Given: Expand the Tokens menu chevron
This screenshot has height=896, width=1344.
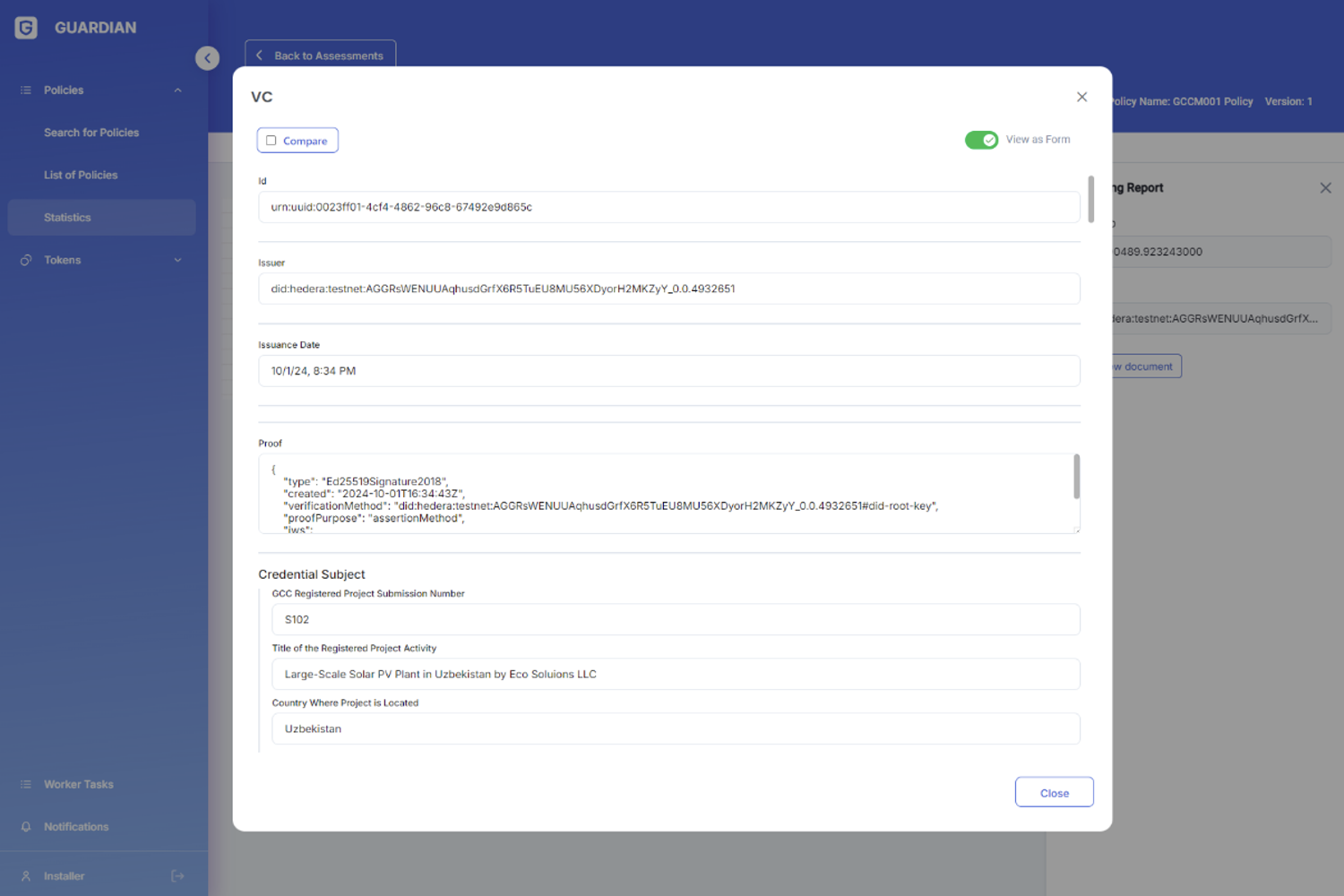Looking at the screenshot, I should (177, 261).
